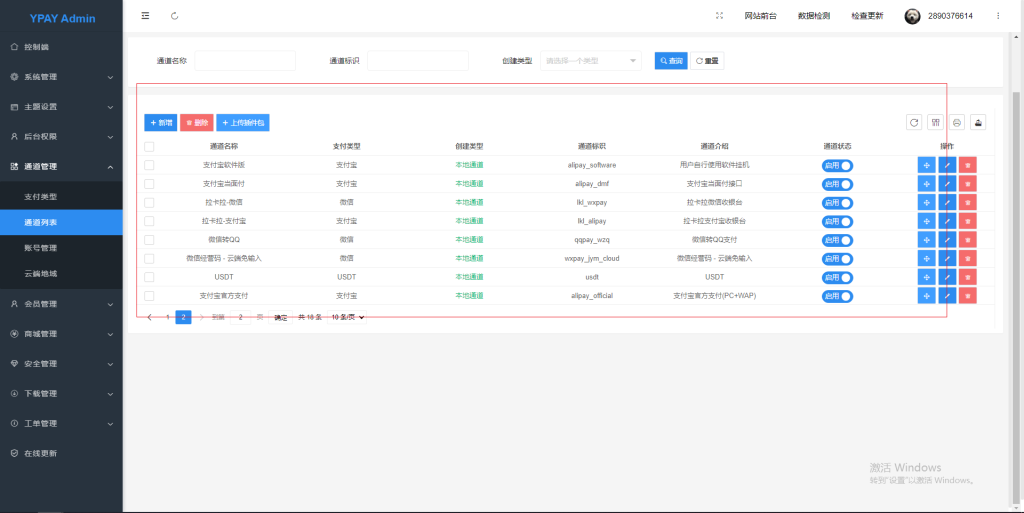
Task: Click the cross-arrow action icon for lkl_wxpay row
Action: [927, 202]
